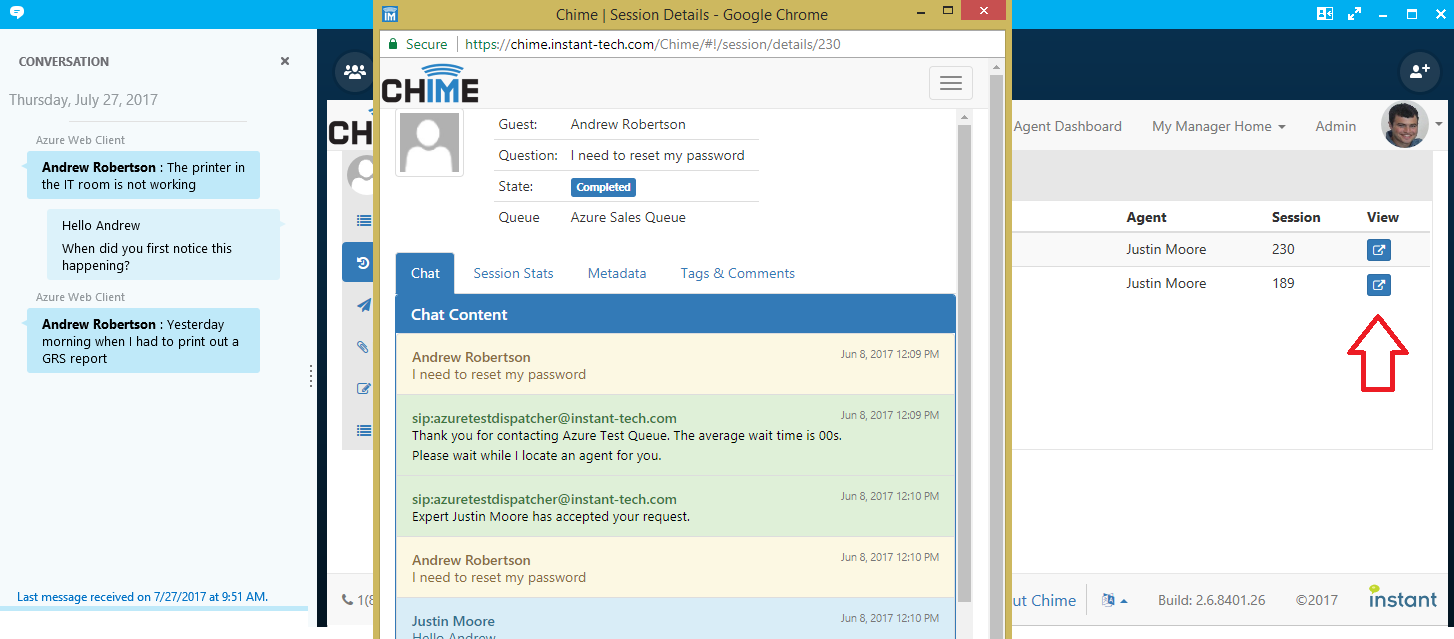
Task: Click the add participants icon
Action: 1420,71
